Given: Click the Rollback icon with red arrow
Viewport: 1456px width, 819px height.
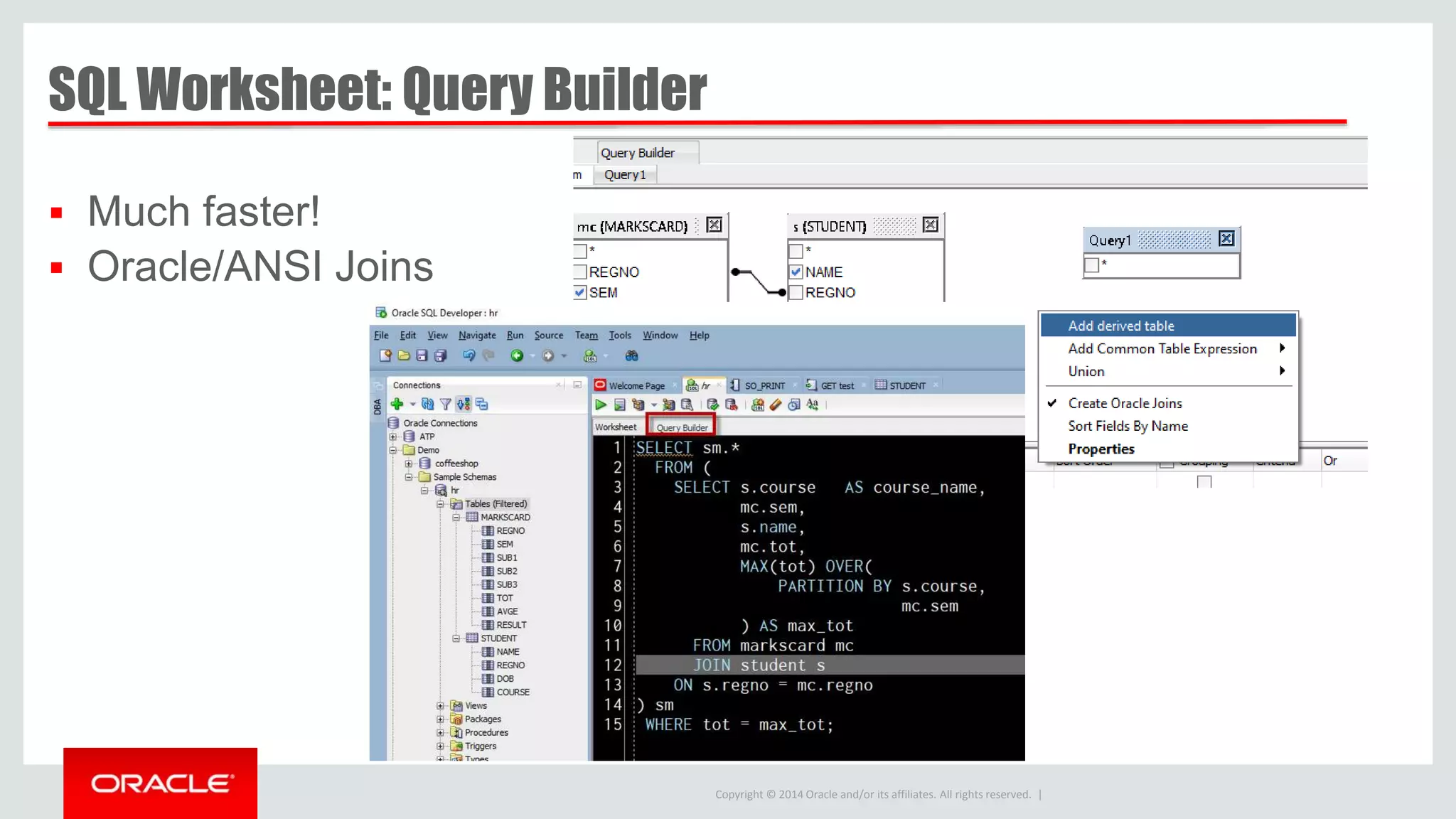Looking at the screenshot, I should (x=731, y=405).
